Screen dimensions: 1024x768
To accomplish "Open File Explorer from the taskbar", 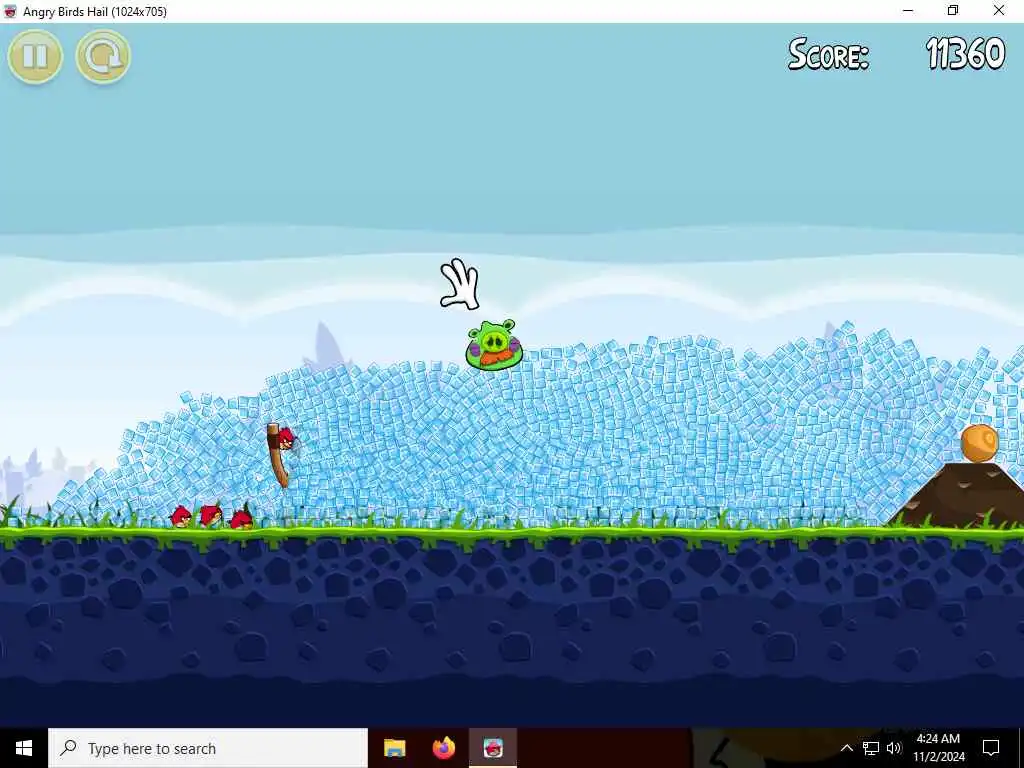I will [394, 748].
